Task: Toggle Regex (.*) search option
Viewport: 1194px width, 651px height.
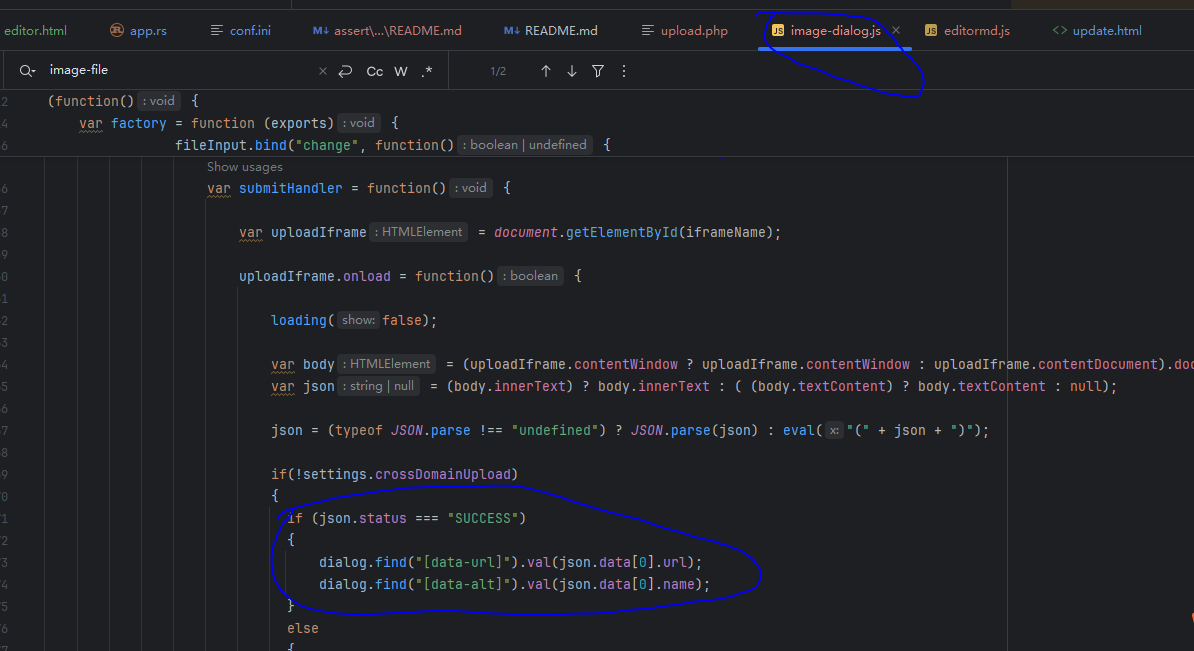Action: pyautogui.click(x=426, y=71)
